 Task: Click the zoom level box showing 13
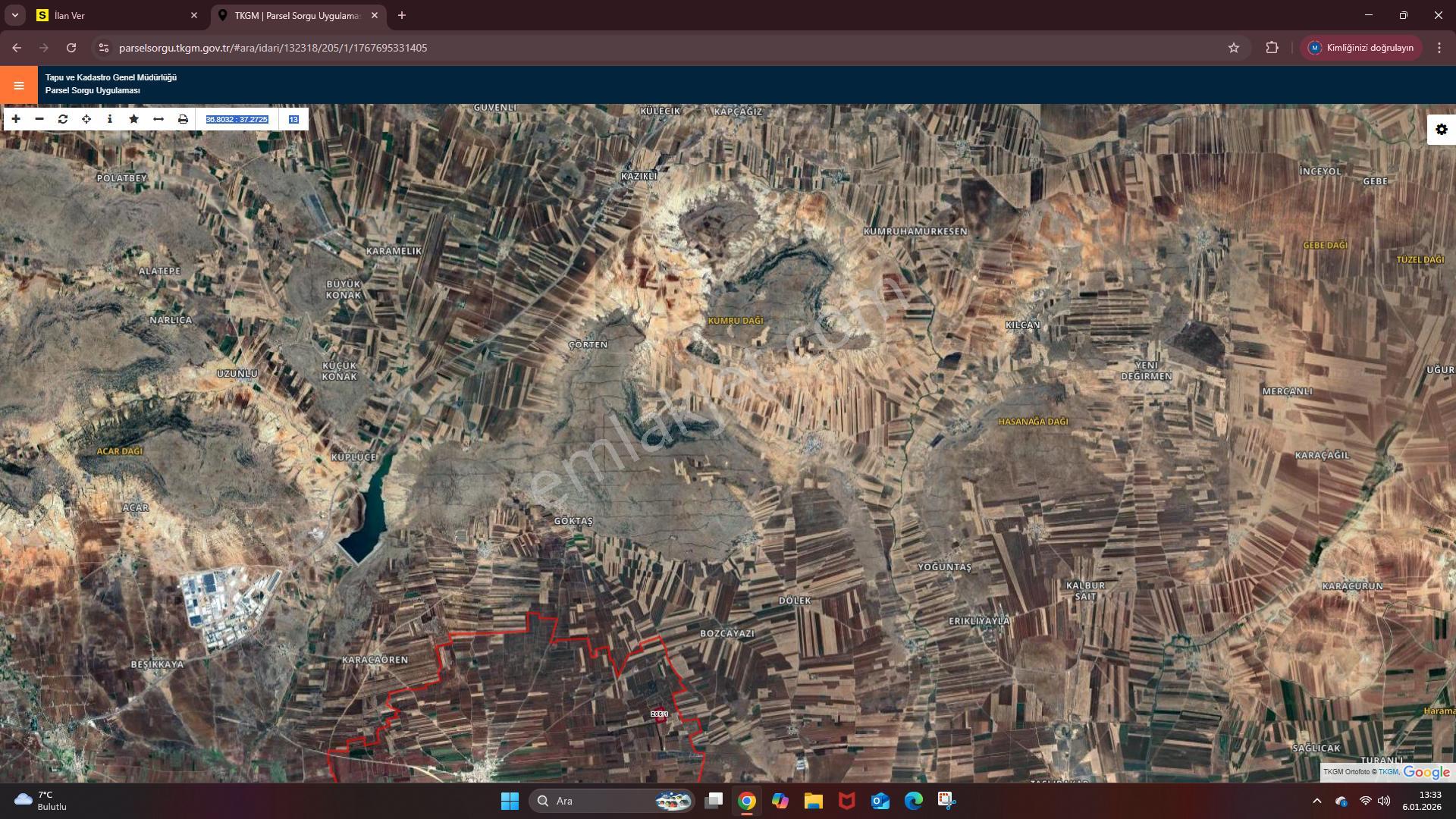click(x=293, y=119)
